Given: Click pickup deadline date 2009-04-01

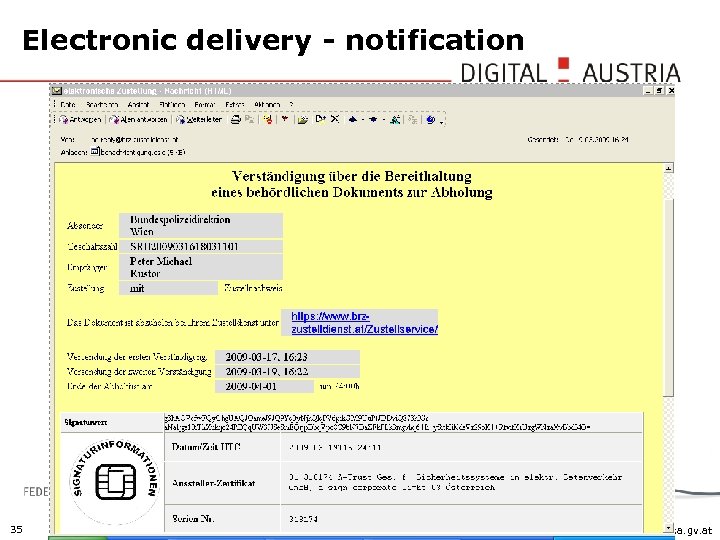Looking at the screenshot, I should click(x=264, y=386).
